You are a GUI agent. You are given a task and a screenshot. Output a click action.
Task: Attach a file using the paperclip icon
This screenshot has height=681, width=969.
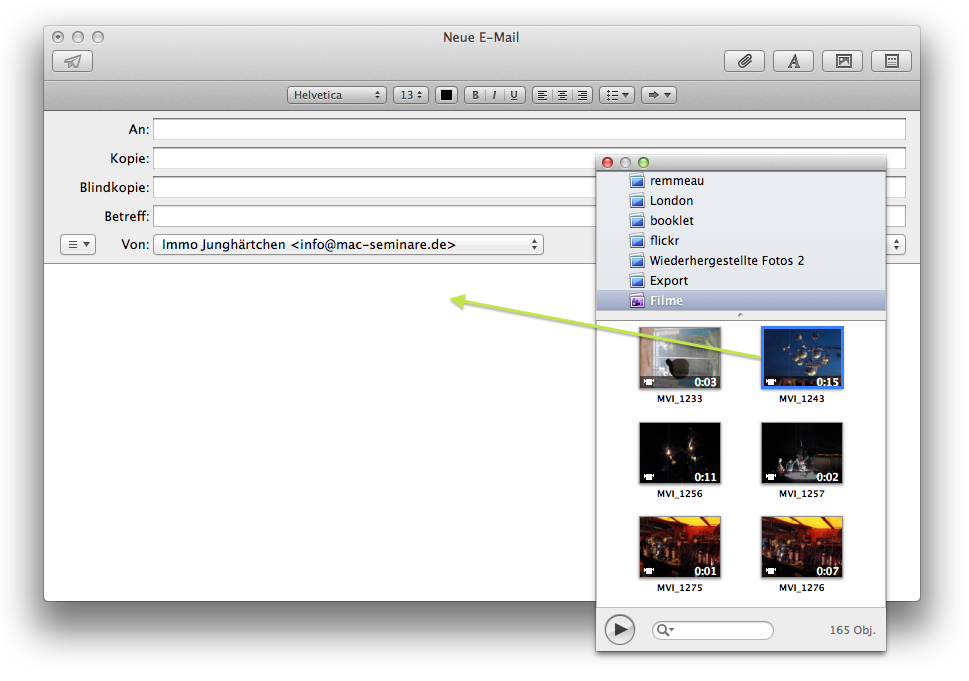(x=744, y=61)
